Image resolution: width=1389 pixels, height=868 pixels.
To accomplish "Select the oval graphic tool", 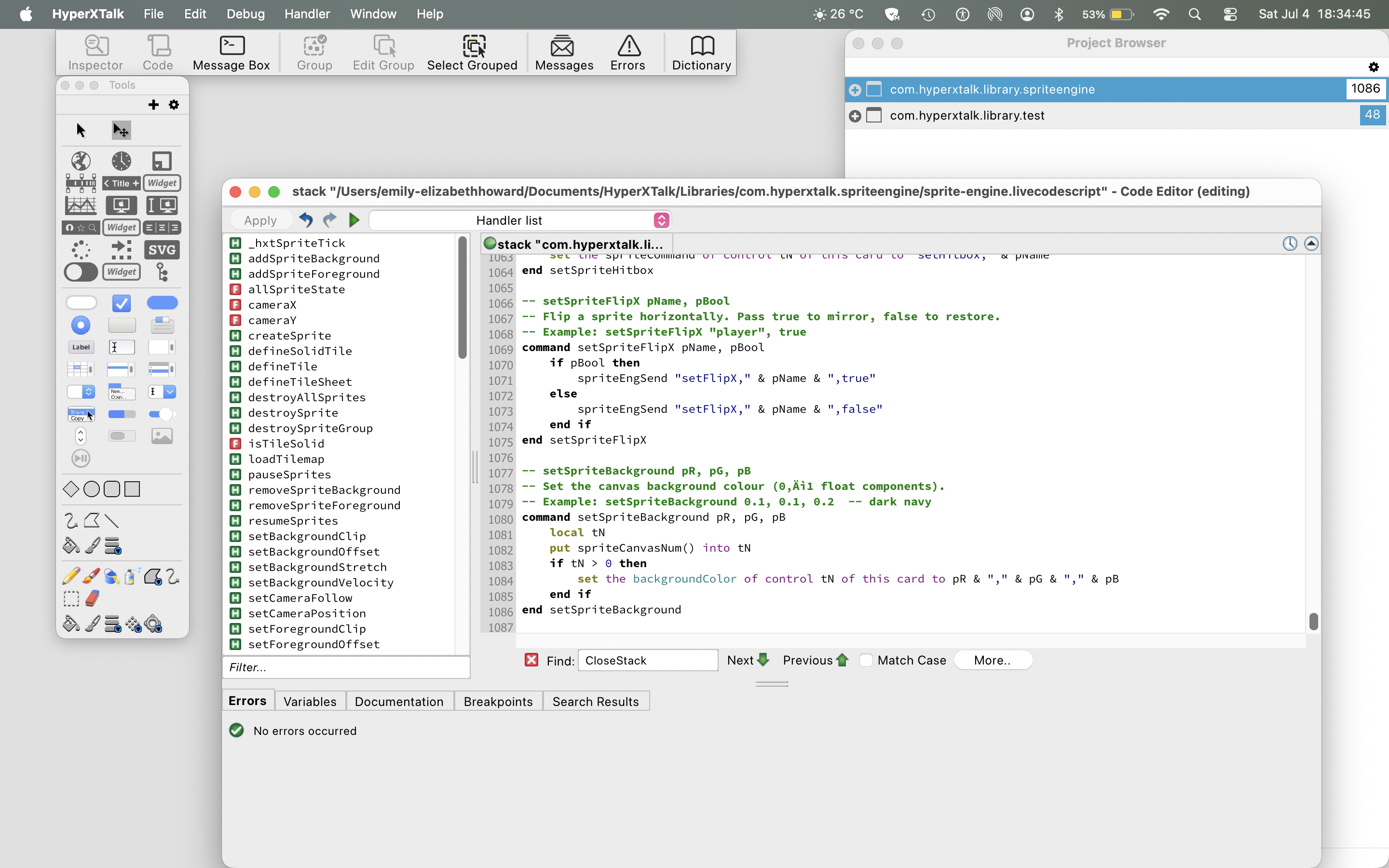I will click(x=91, y=489).
